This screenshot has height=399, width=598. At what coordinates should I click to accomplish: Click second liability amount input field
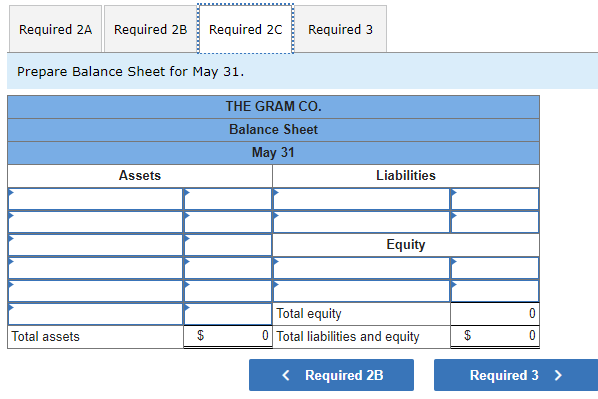click(x=495, y=222)
